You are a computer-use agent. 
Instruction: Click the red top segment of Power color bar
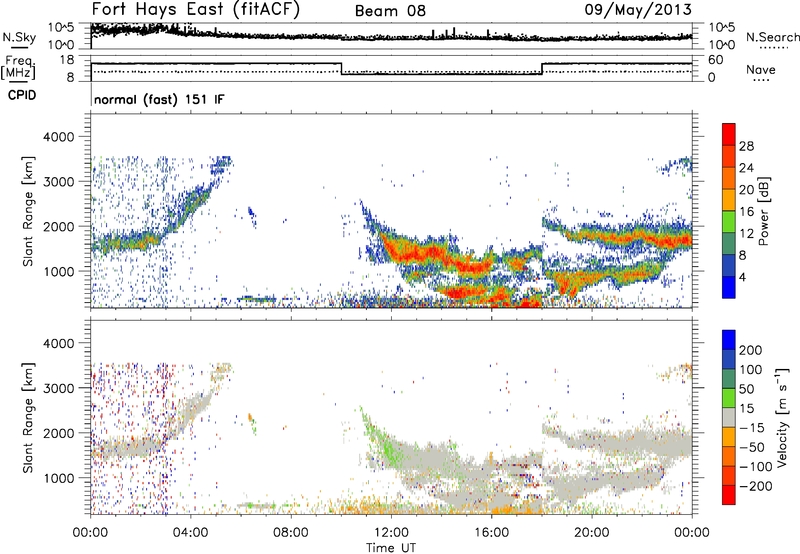tap(729, 134)
